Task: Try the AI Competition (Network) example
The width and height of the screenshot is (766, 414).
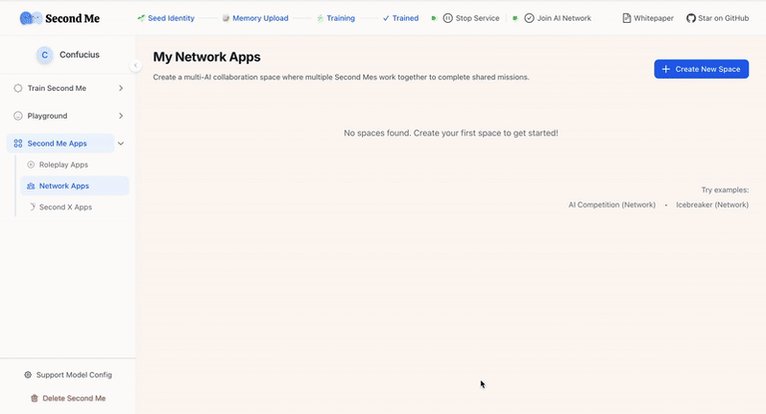Action: [x=612, y=205]
